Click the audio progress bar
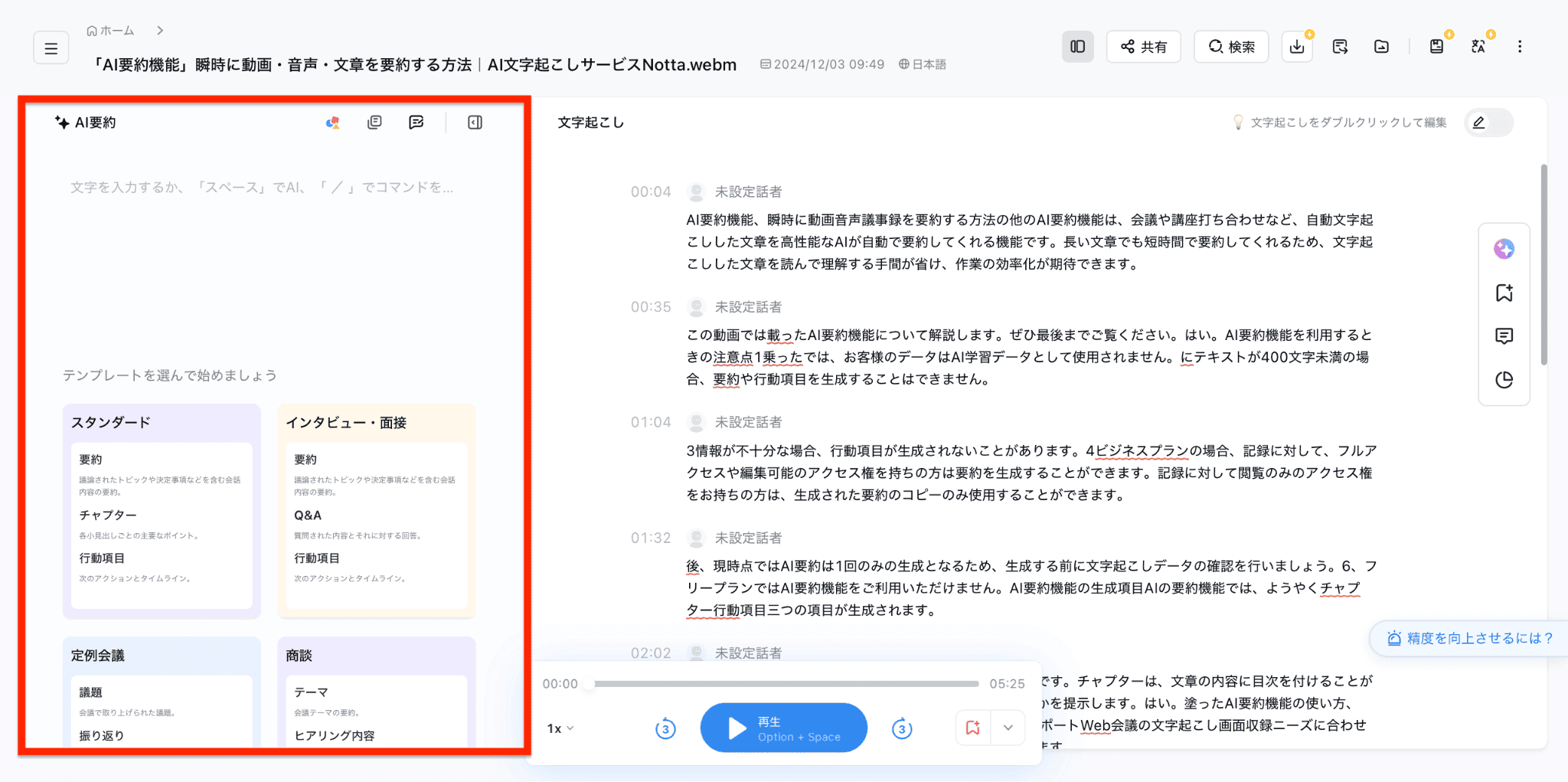Image resolution: width=1568 pixels, height=782 pixels. click(784, 684)
